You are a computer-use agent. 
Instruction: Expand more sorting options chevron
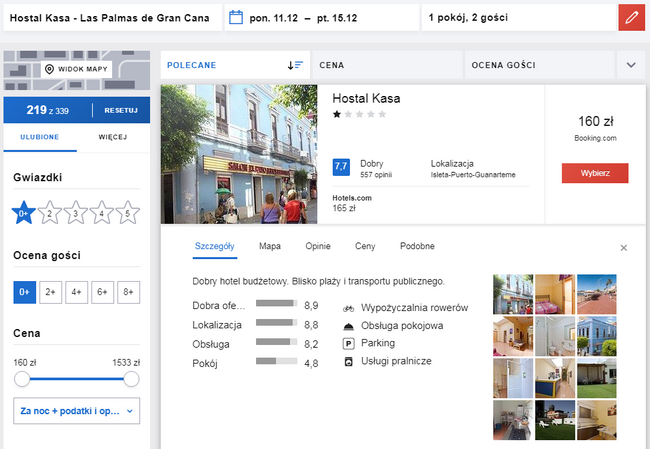pyautogui.click(x=631, y=65)
